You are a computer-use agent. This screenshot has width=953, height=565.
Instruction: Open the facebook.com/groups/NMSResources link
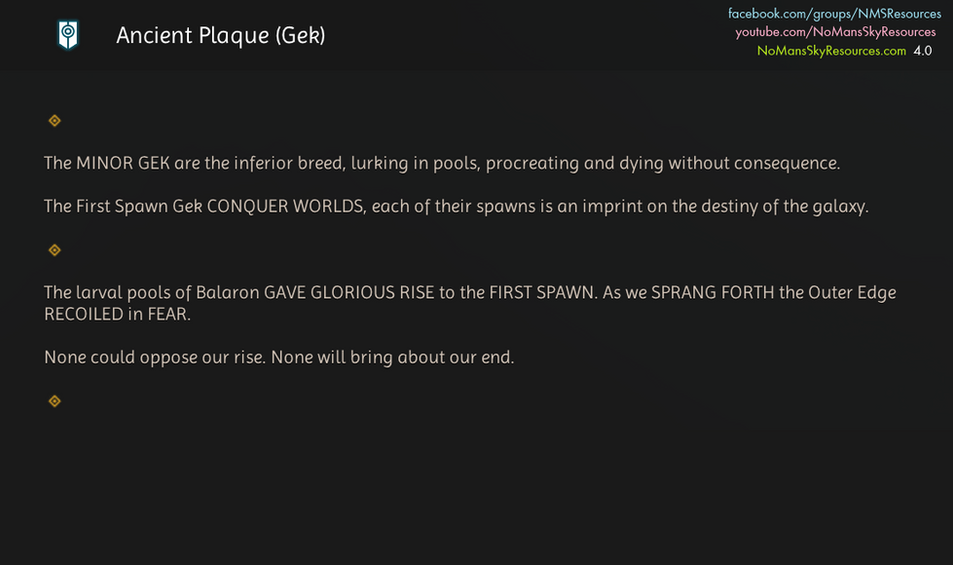[834, 14]
